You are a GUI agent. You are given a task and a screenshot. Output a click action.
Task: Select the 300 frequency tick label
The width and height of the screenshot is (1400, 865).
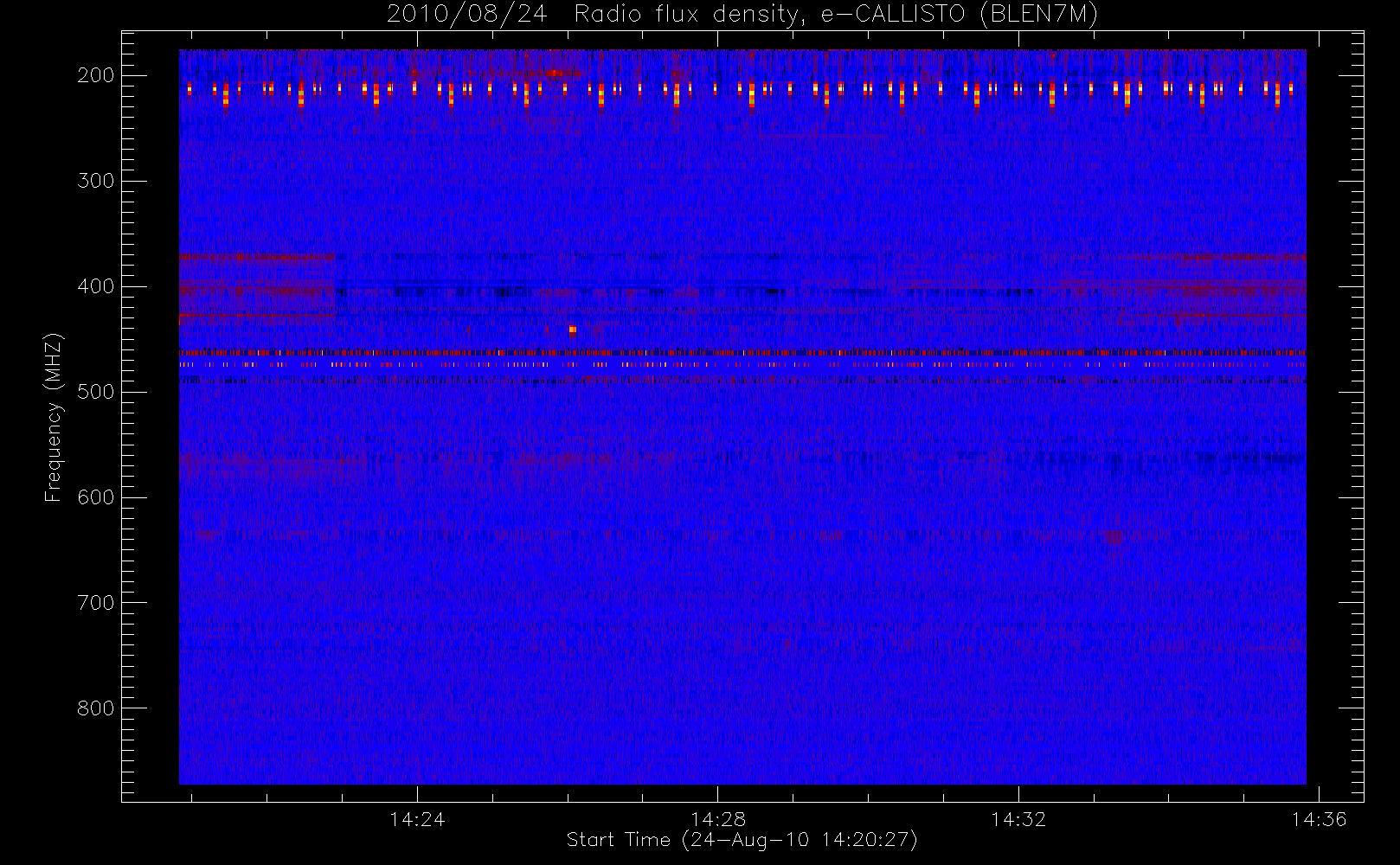pyautogui.click(x=96, y=181)
